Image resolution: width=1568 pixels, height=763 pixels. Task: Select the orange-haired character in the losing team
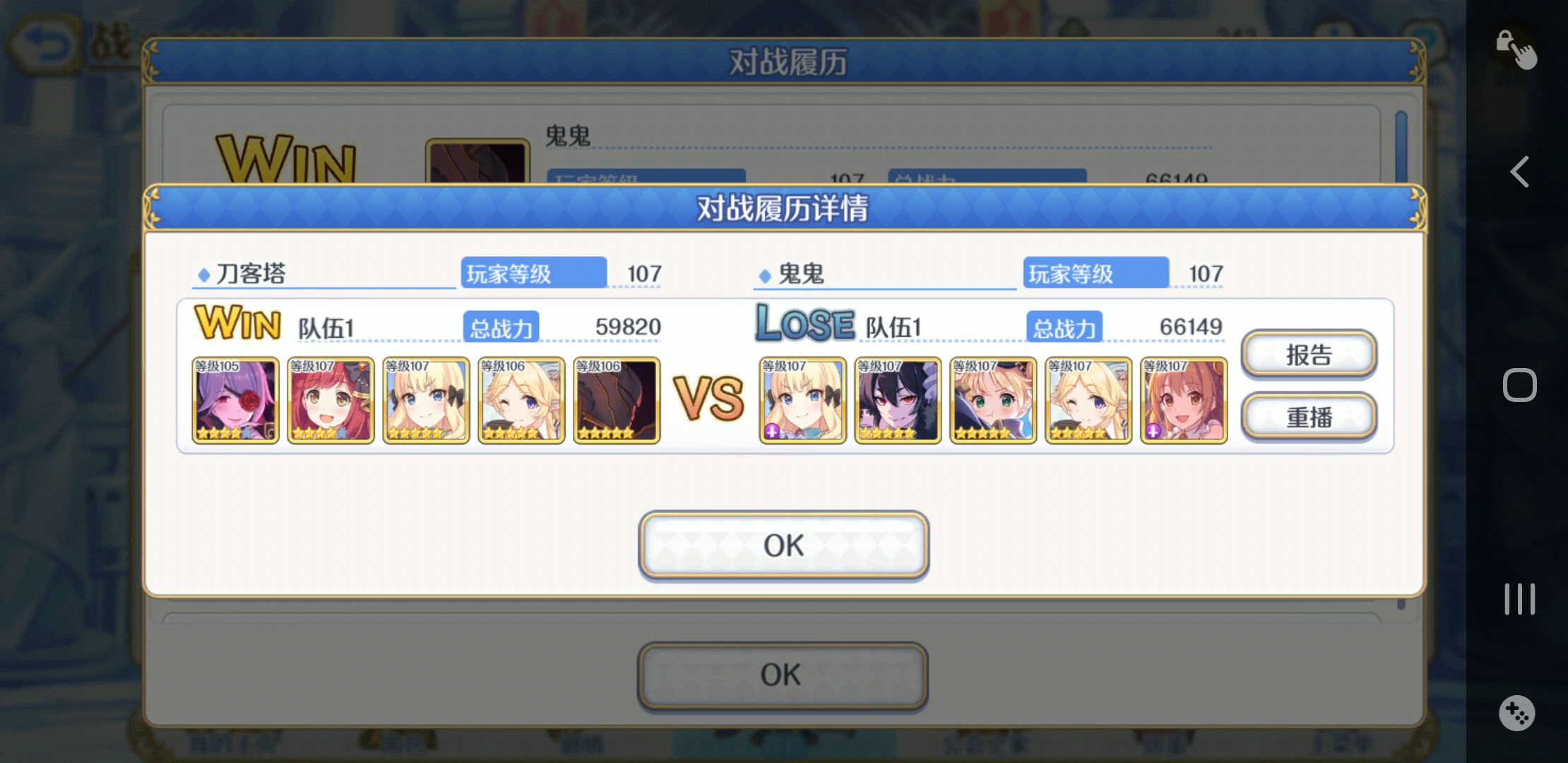coord(1184,401)
